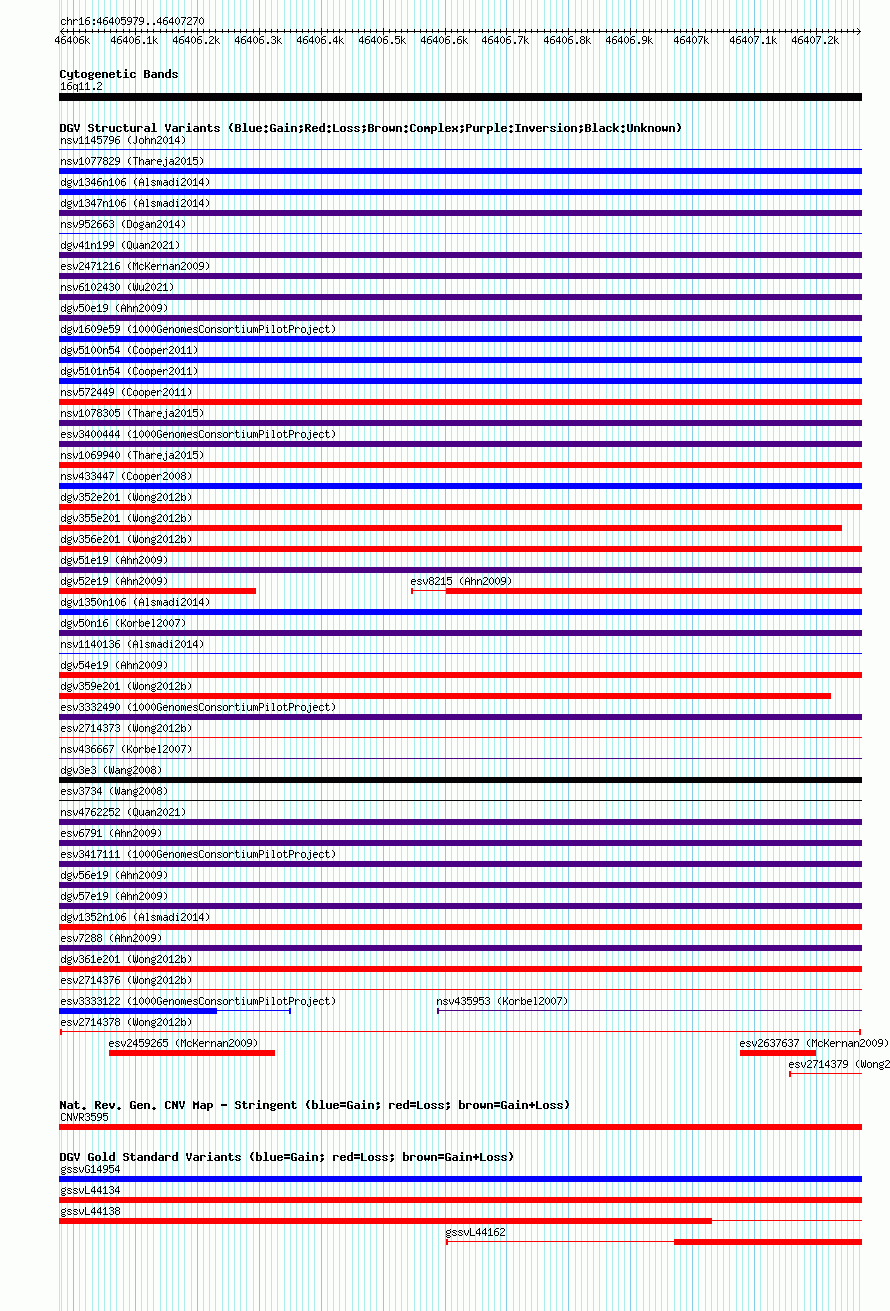The width and height of the screenshot is (890, 1311).
Task: Open dgv356e201 (Wong2012b) label
Action: 126,539
